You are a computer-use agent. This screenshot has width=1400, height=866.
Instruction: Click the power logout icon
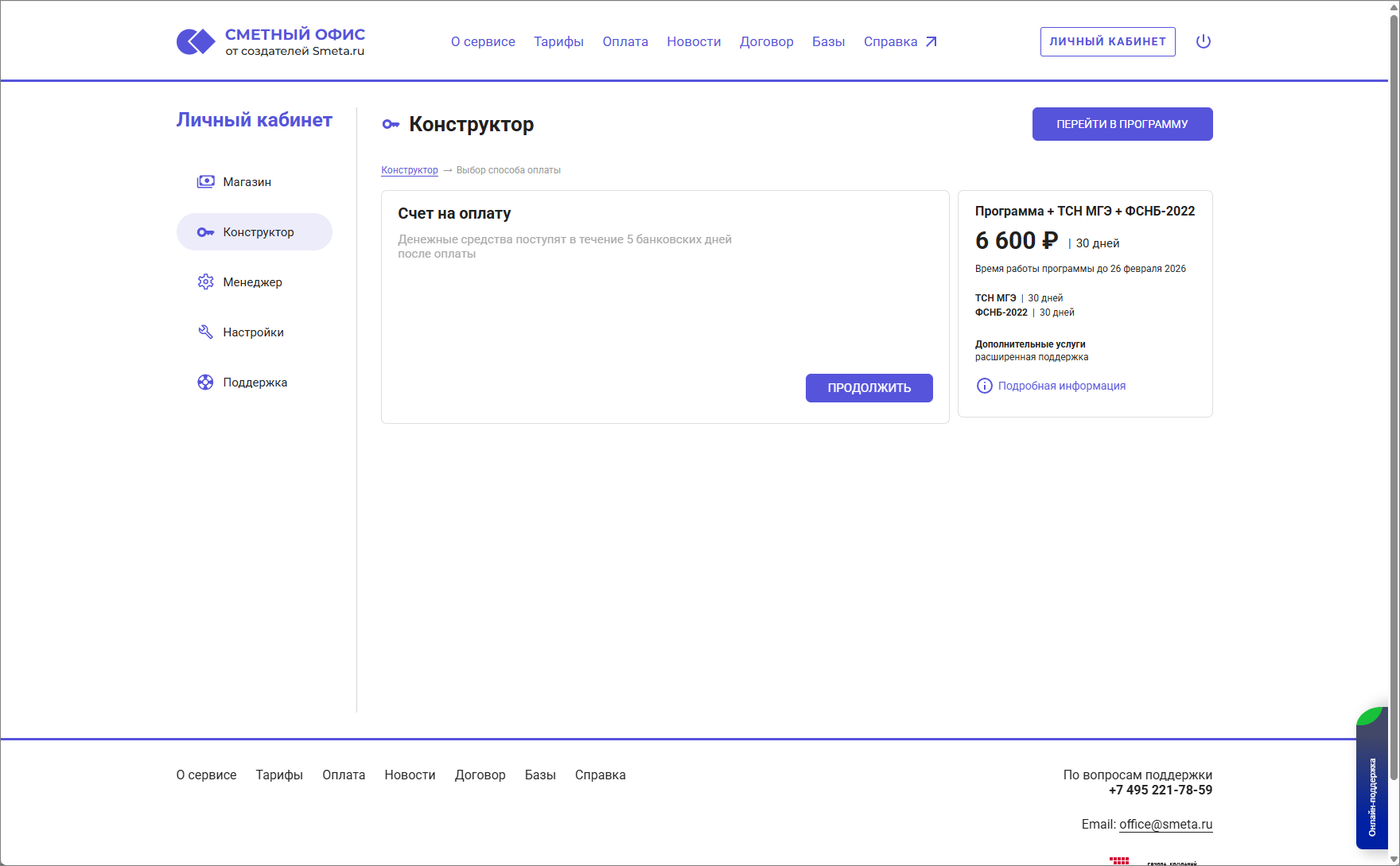click(x=1203, y=41)
